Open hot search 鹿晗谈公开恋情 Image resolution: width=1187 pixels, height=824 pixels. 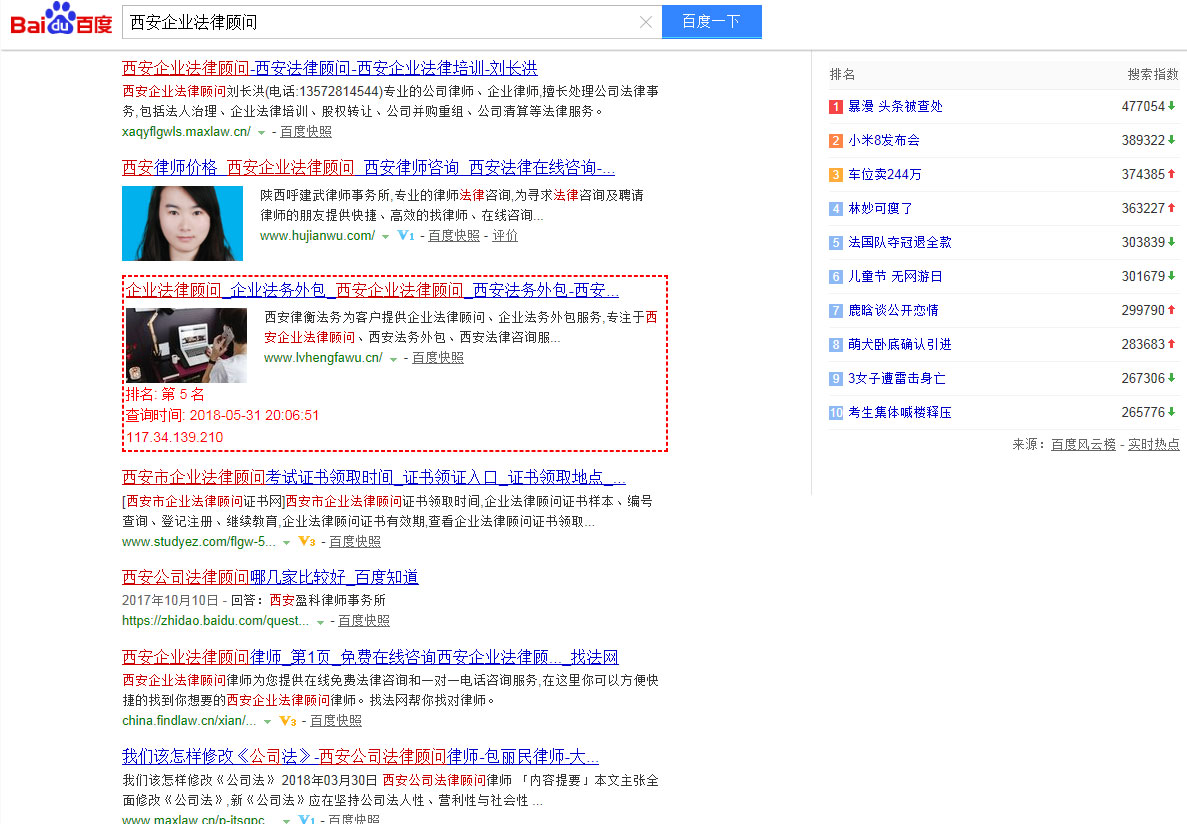tap(893, 311)
